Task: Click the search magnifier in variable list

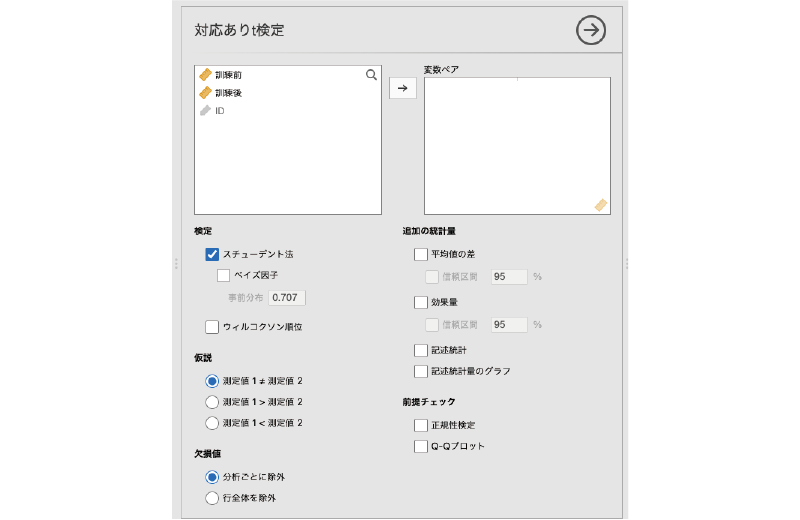Action: (371, 75)
